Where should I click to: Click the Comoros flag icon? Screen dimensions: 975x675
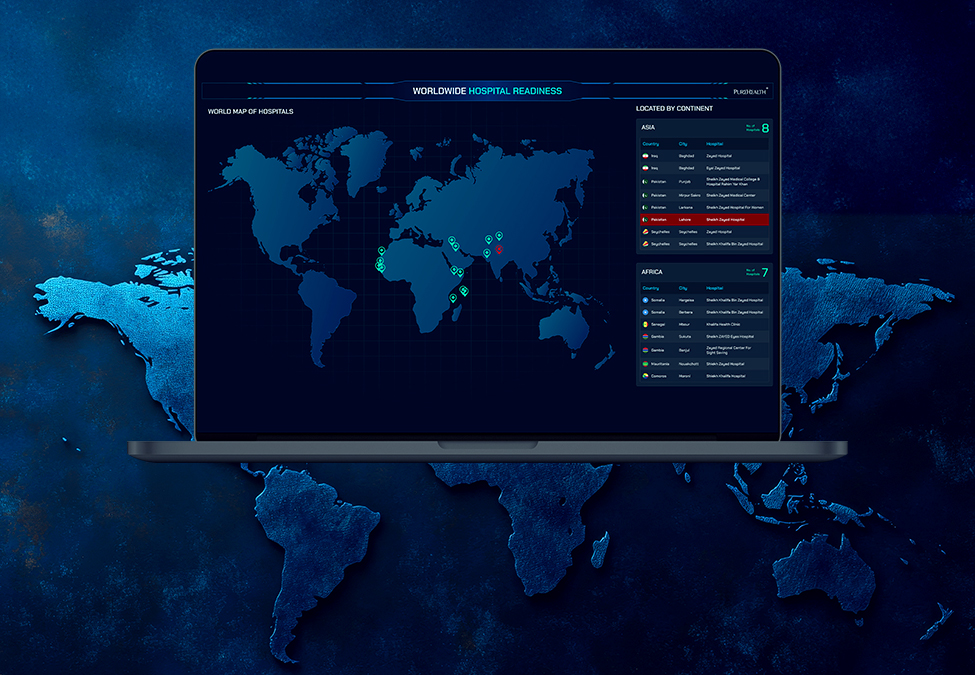pyautogui.click(x=645, y=376)
